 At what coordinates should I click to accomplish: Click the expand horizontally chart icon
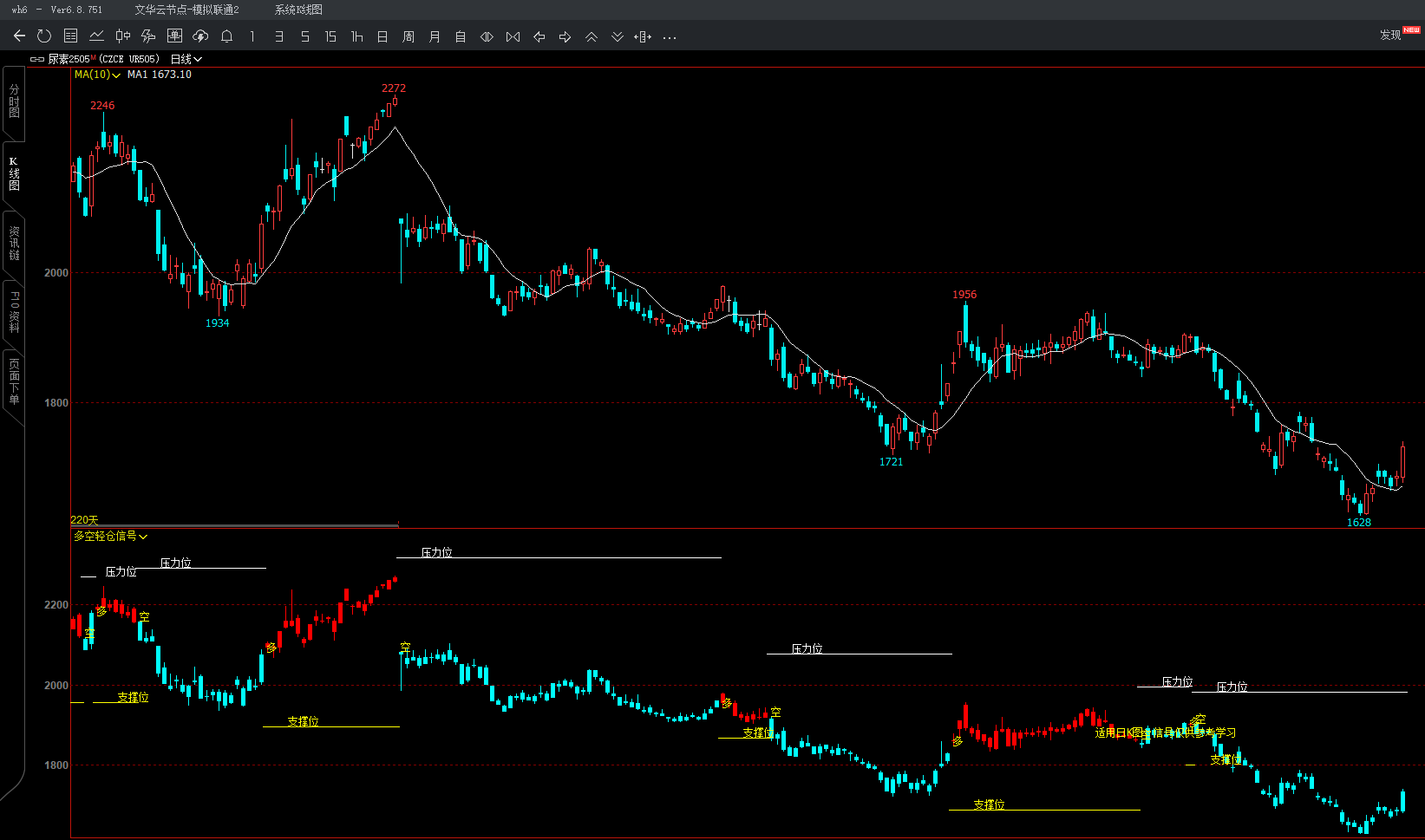pos(487,36)
